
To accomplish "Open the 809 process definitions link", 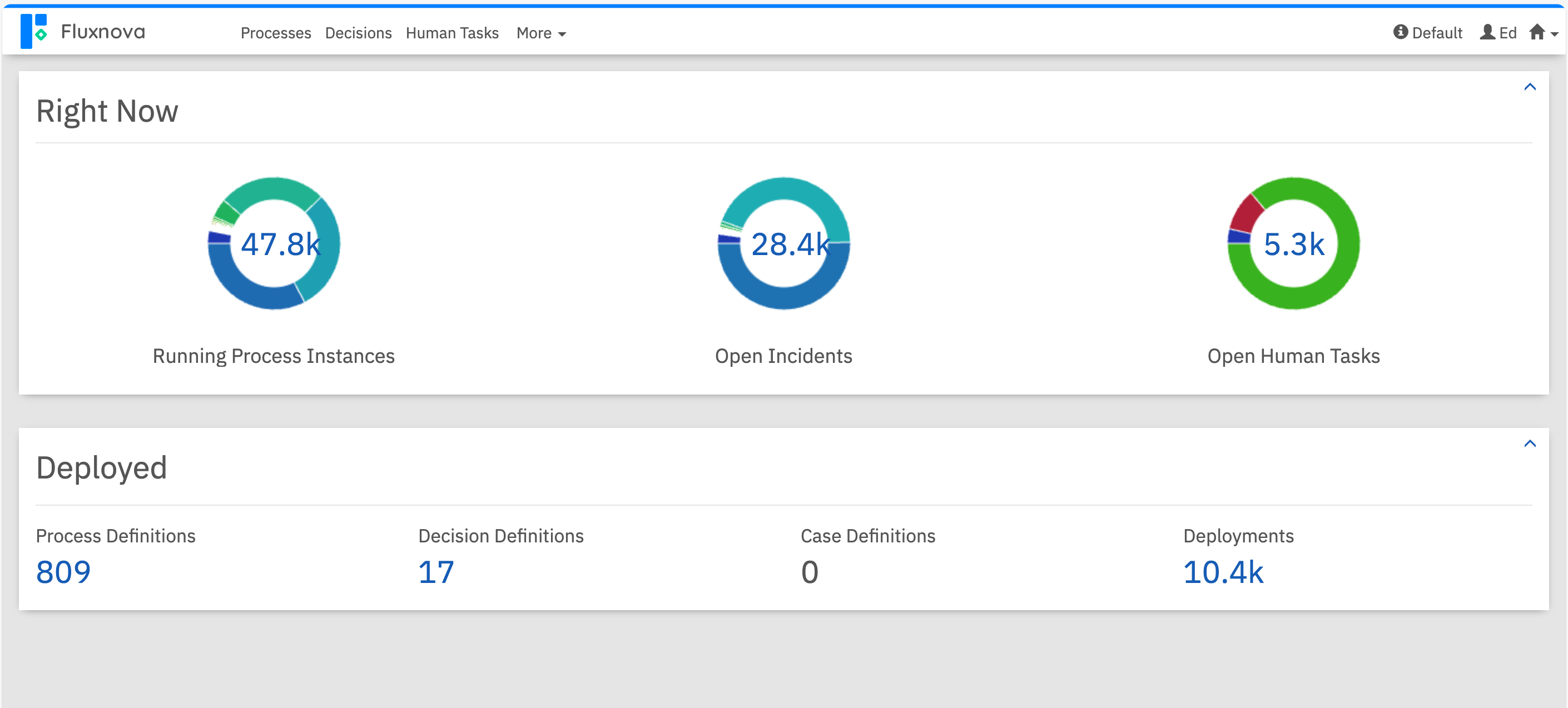I will click(x=63, y=572).
